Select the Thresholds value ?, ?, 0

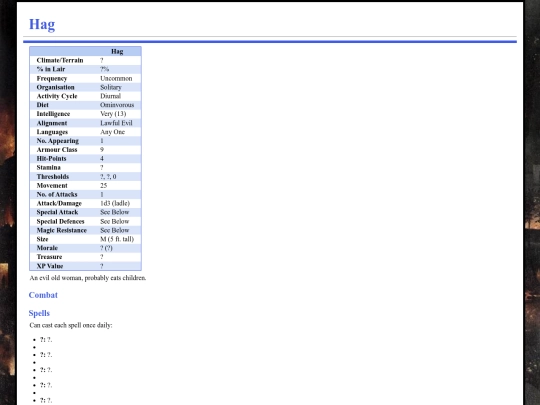[x=108, y=177]
